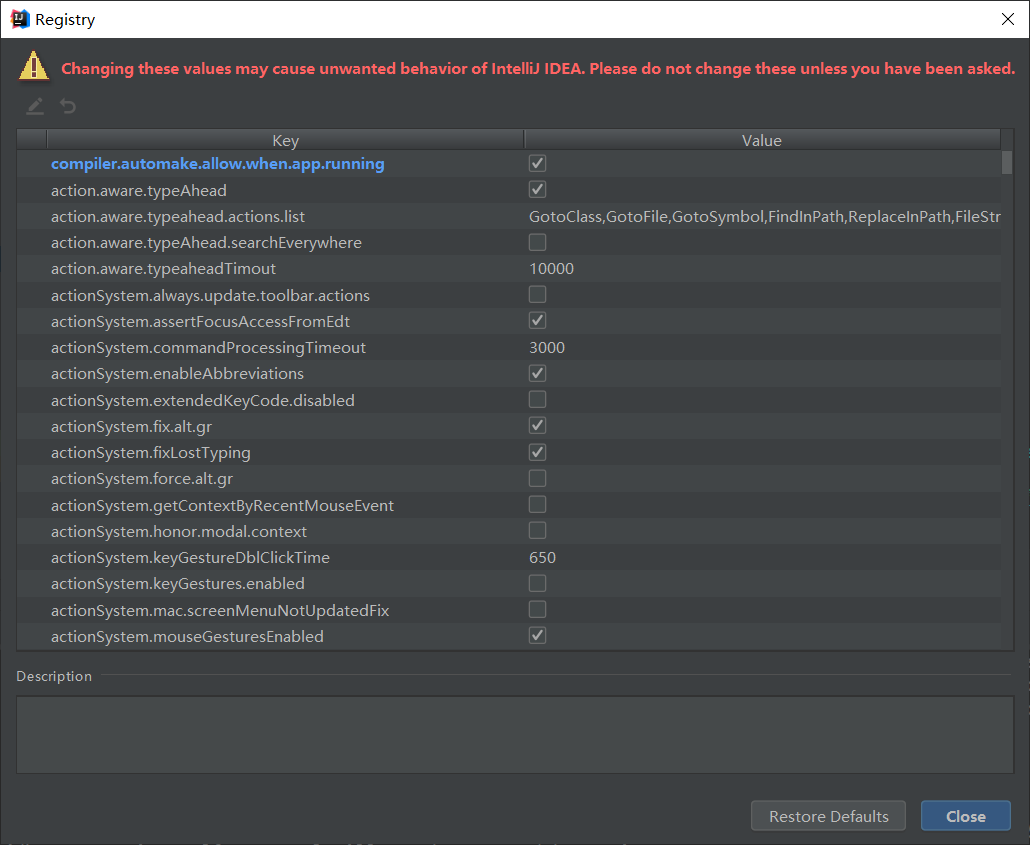Screen dimensions: 1030x845
Task: Select actionSystem.honor.modal.context key
Action: tap(179, 532)
